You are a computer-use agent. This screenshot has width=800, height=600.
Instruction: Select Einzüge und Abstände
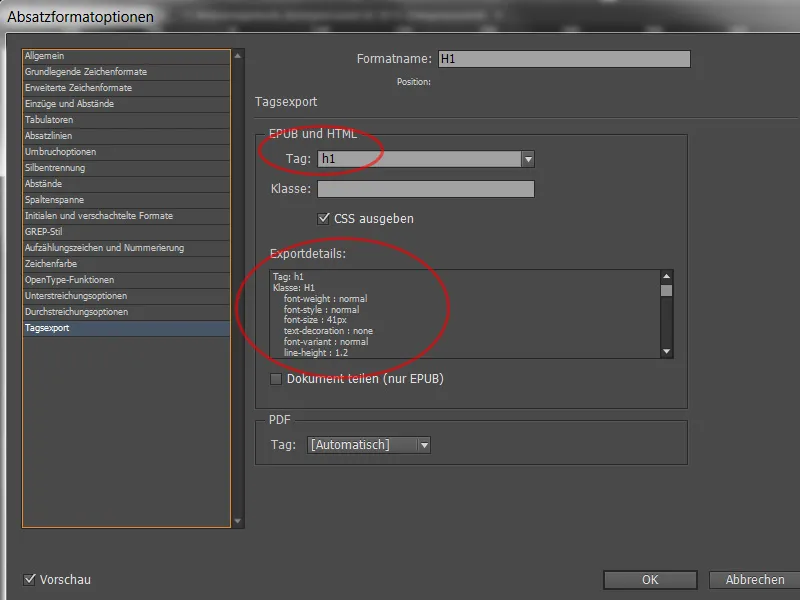[x=127, y=104]
